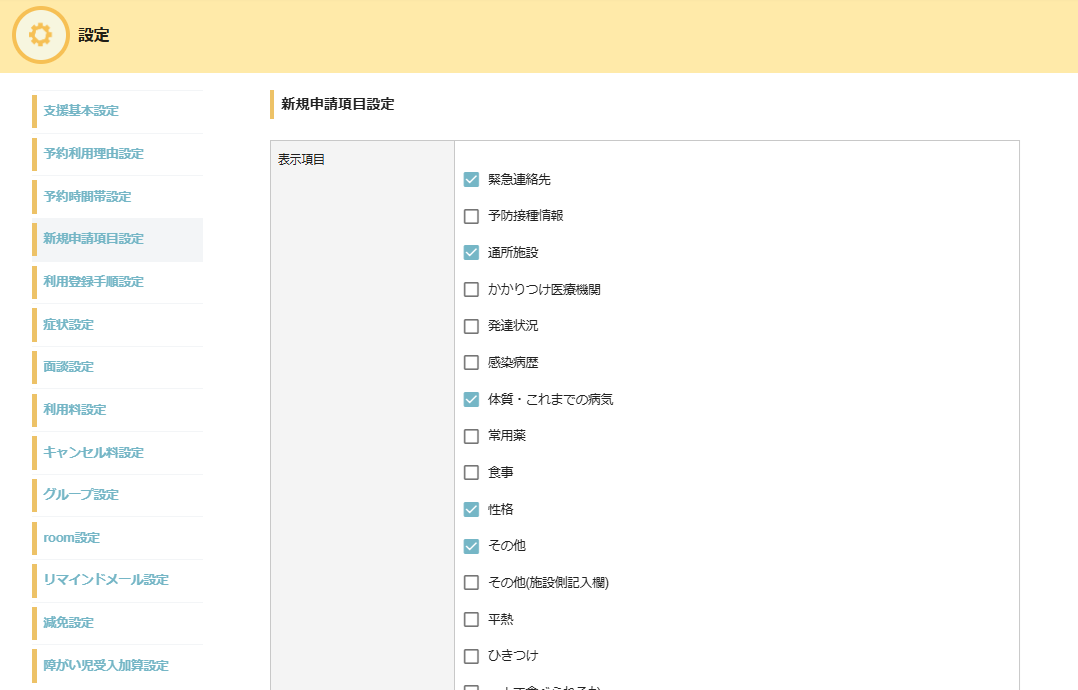
Task: Tick the かかりつけ医療機関 checkbox
Action: click(471, 289)
